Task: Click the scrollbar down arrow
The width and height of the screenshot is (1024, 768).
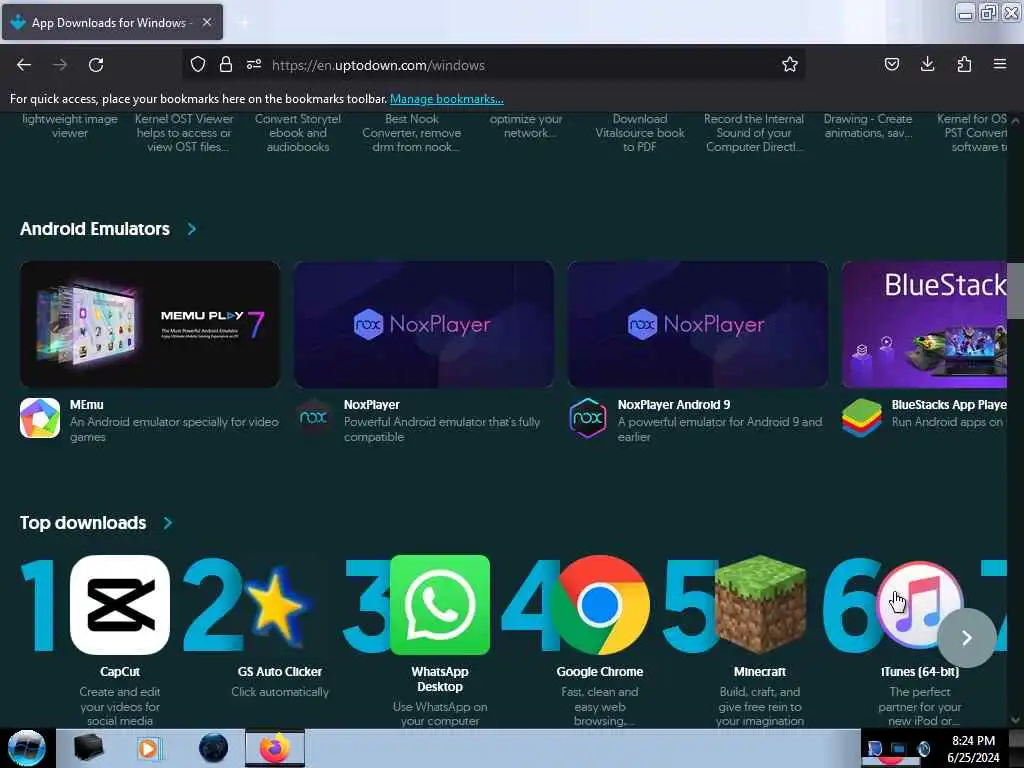Action: (1015, 720)
